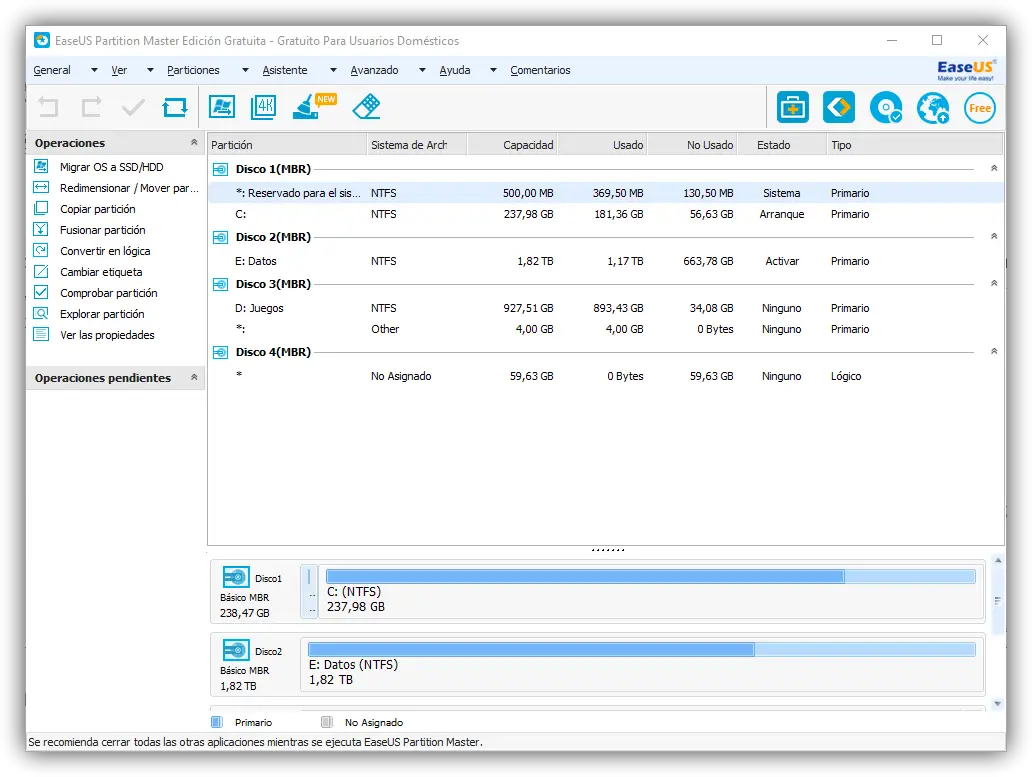
Task: Open the dropdown arrow next to General
Action: tap(94, 71)
